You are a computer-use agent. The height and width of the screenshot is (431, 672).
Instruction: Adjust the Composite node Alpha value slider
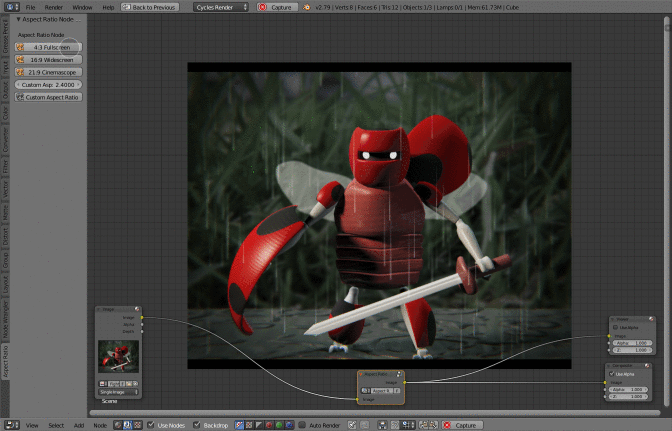[x=628, y=389]
